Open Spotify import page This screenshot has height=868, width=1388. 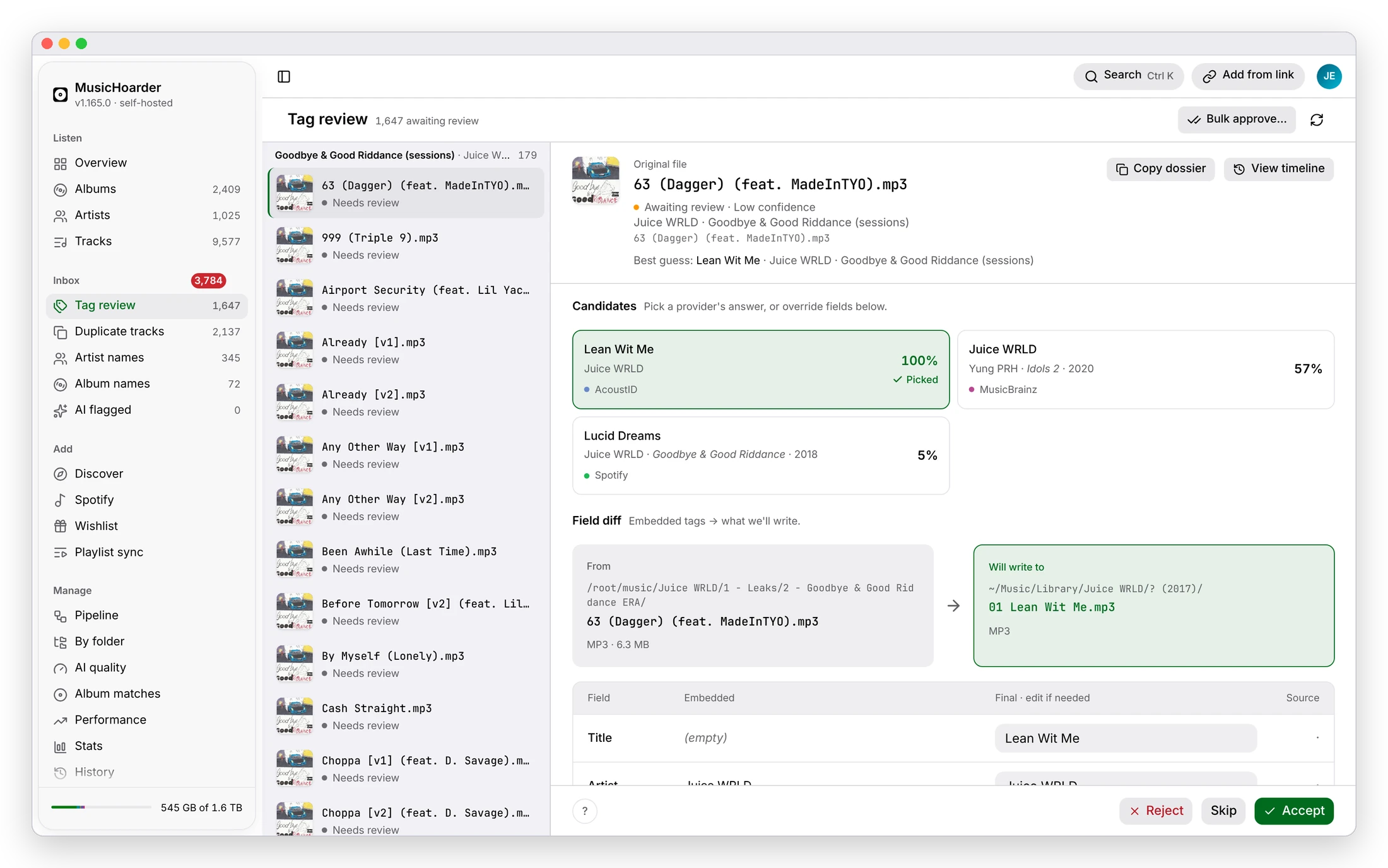pos(147,500)
